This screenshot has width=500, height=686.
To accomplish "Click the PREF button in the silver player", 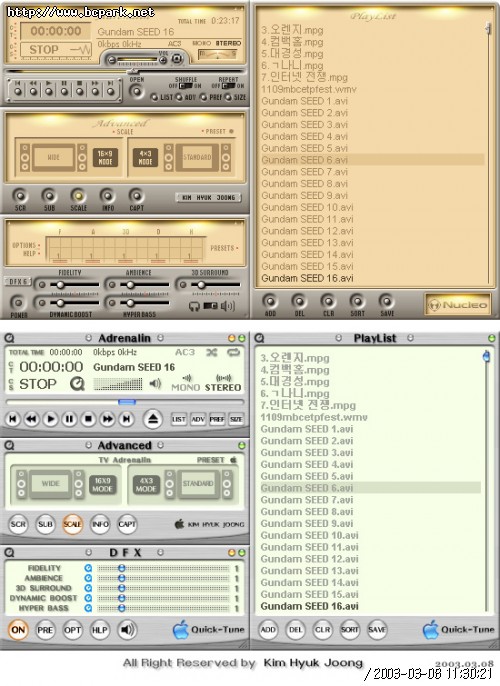I will (217, 419).
